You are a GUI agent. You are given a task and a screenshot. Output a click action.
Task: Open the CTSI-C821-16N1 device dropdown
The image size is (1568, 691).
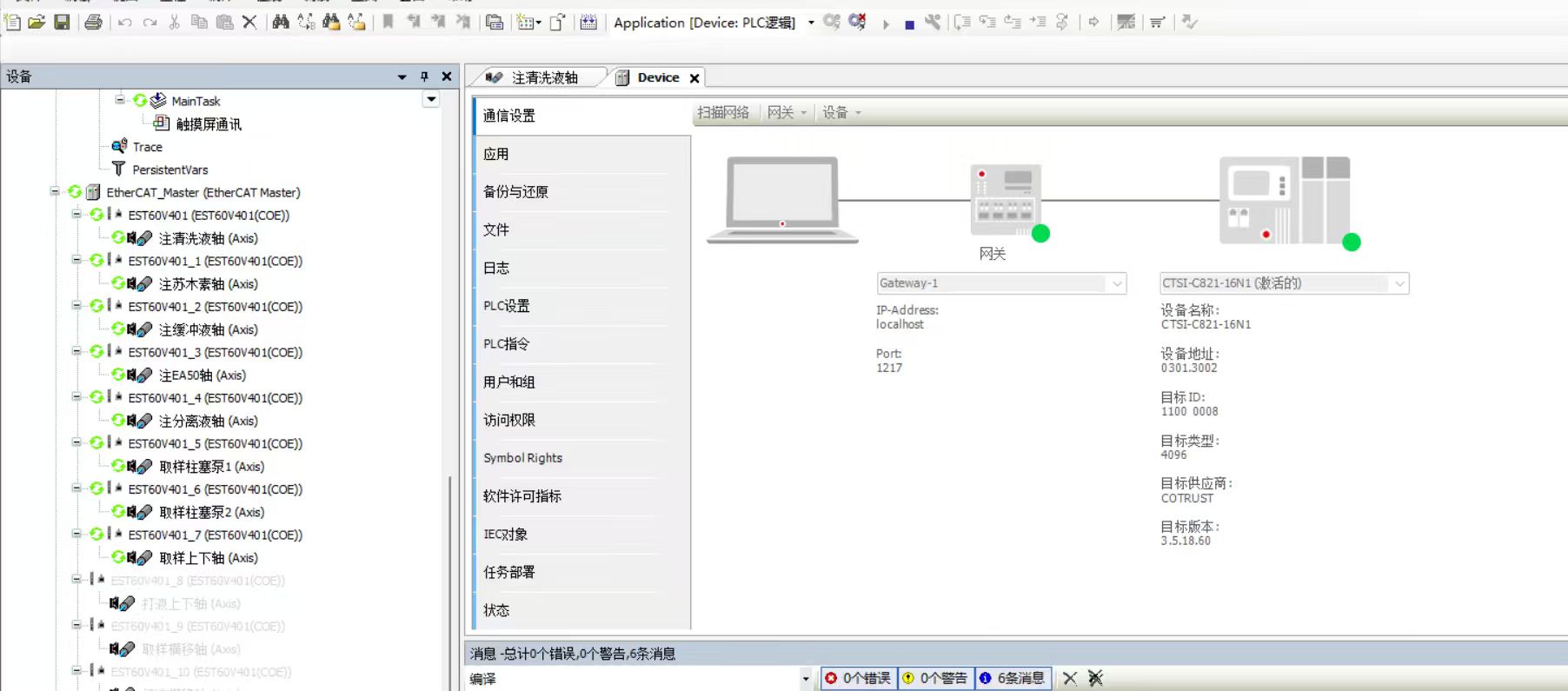pos(1399,283)
